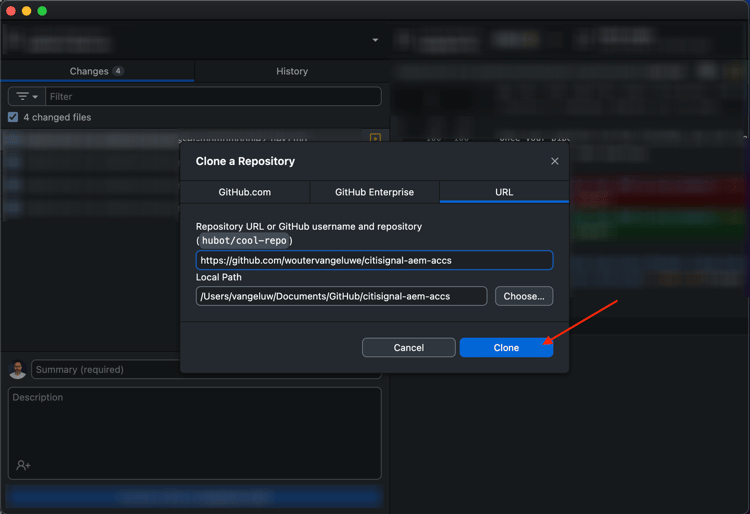Click the blue Clone button

click(x=506, y=348)
